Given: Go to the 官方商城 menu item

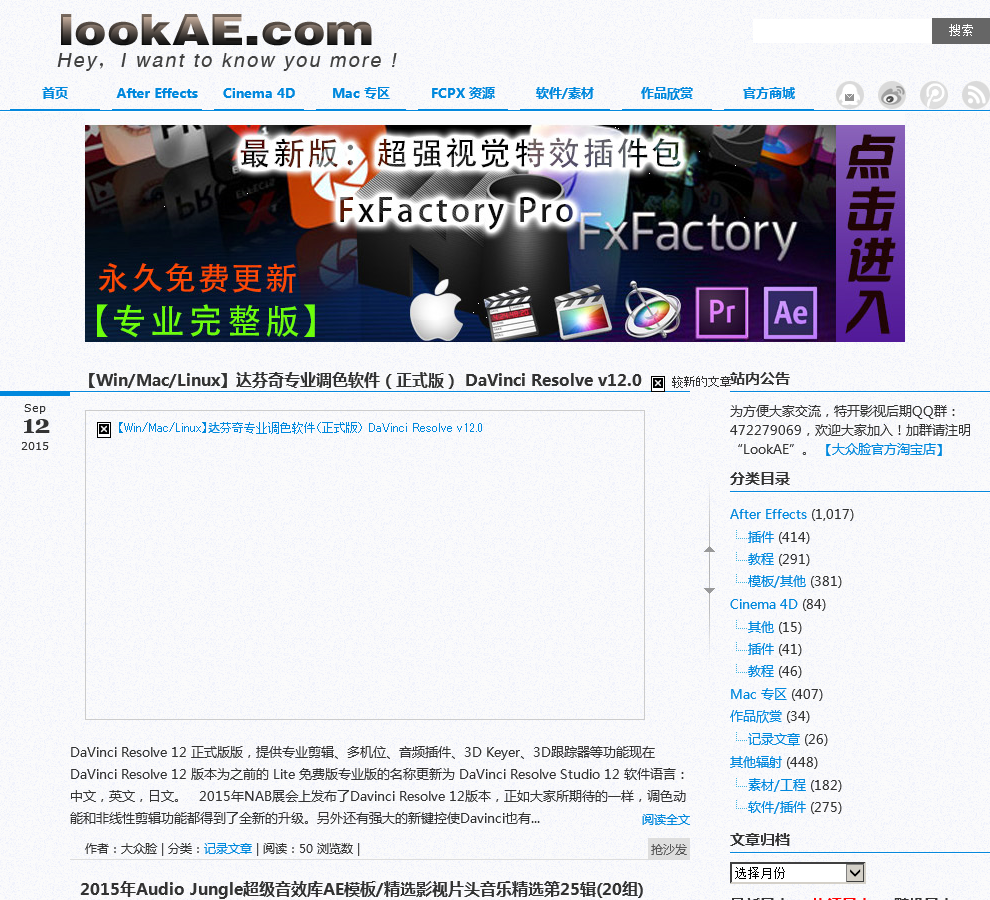Looking at the screenshot, I should pos(768,93).
